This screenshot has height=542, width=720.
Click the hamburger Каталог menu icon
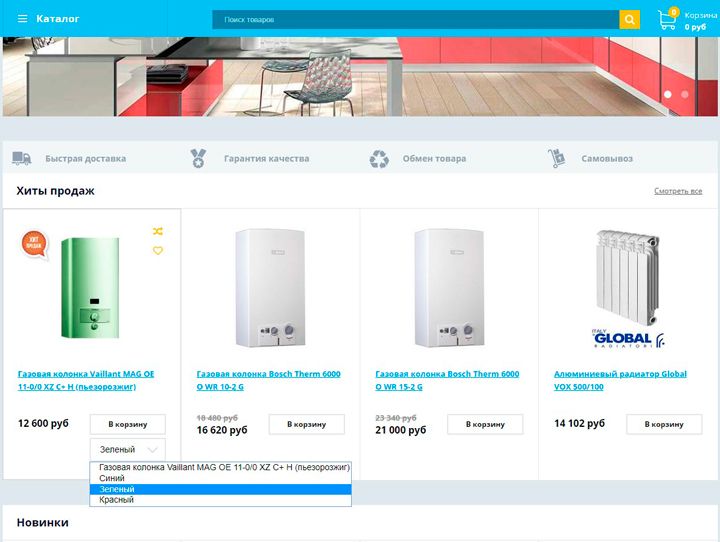coord(22,19)
